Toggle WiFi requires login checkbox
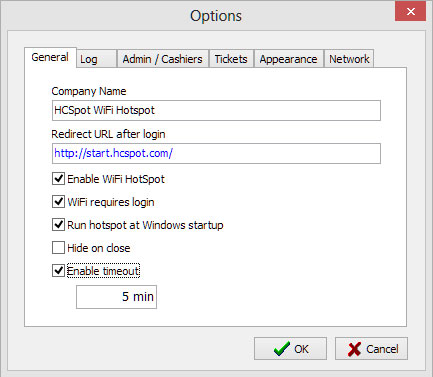433x377 pixels. coord(58,202)
